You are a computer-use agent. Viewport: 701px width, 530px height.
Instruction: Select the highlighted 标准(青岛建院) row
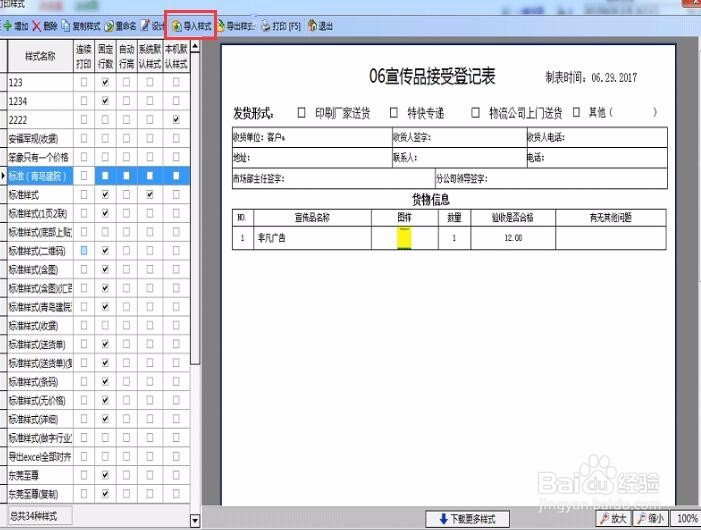pos(40,176)
